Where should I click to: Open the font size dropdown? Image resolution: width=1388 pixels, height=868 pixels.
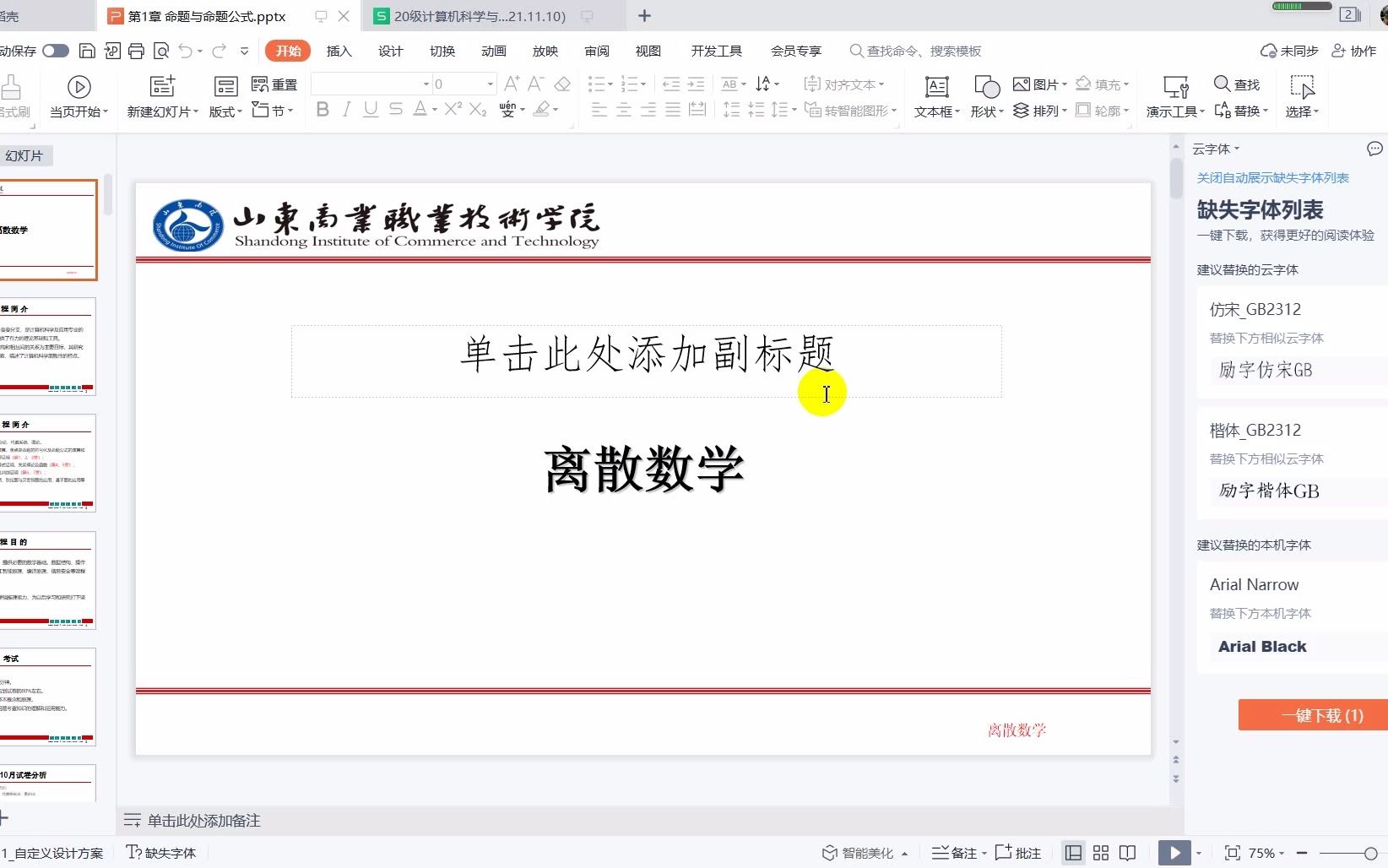tap(488, 84)
